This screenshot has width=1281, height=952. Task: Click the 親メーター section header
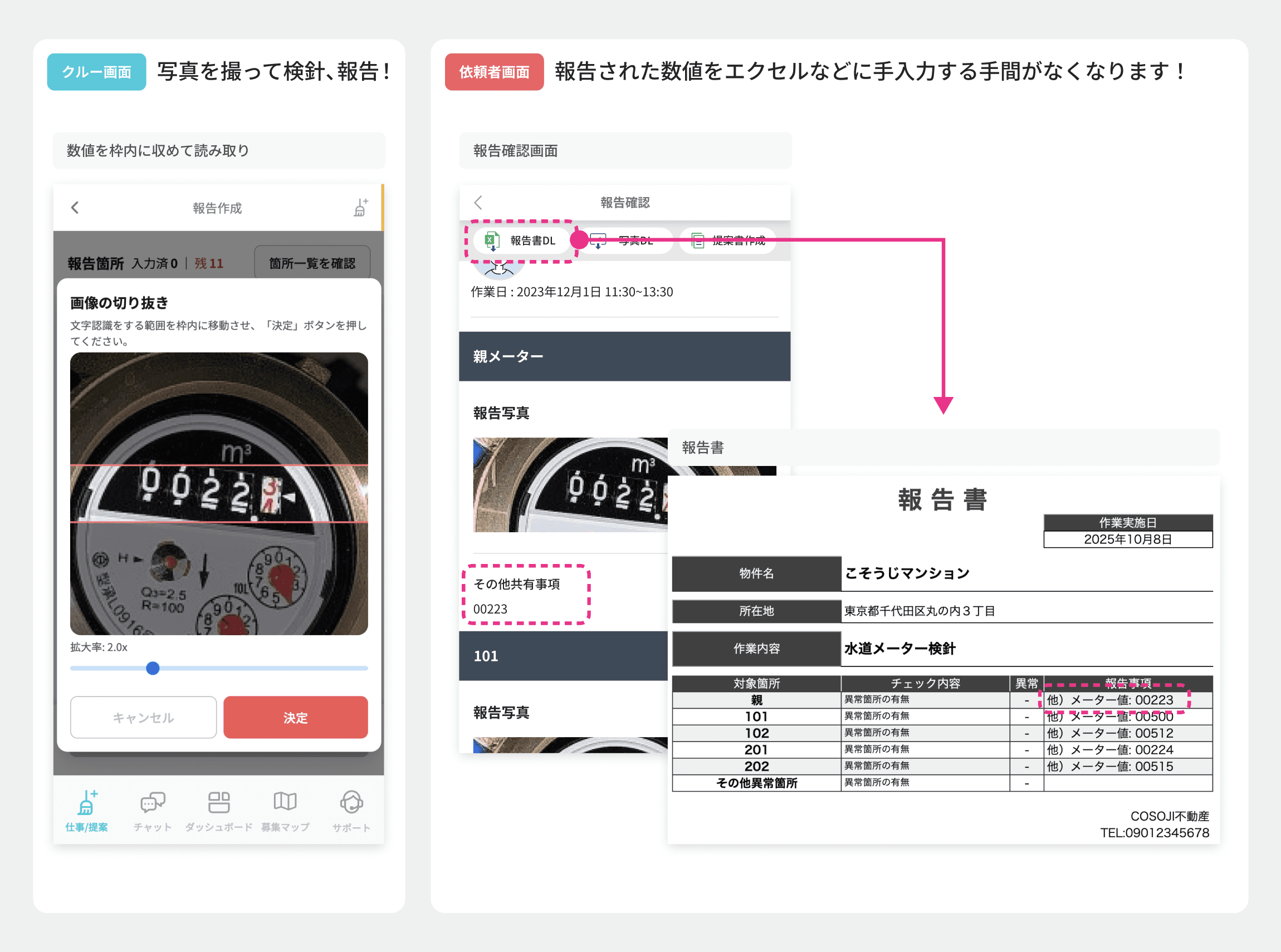point(624,356)
